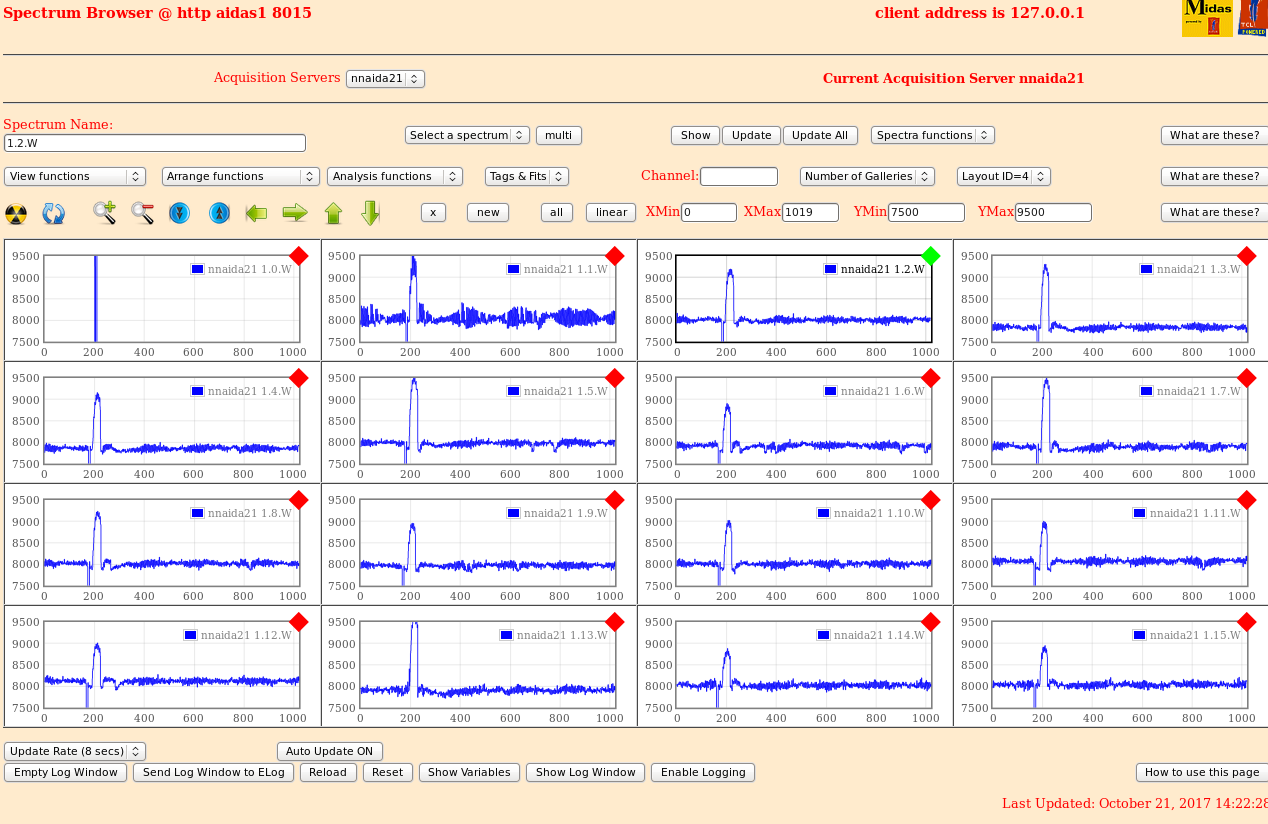Screen dimensions: 1268x824
Task: Toggle the red diamond tag on spectrum 1.0.W
Action: (298, 256)
